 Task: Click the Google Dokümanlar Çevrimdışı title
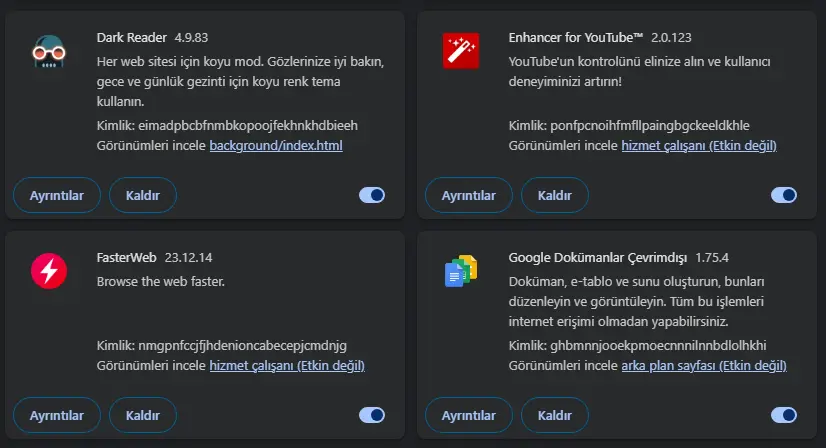(598, 257)
